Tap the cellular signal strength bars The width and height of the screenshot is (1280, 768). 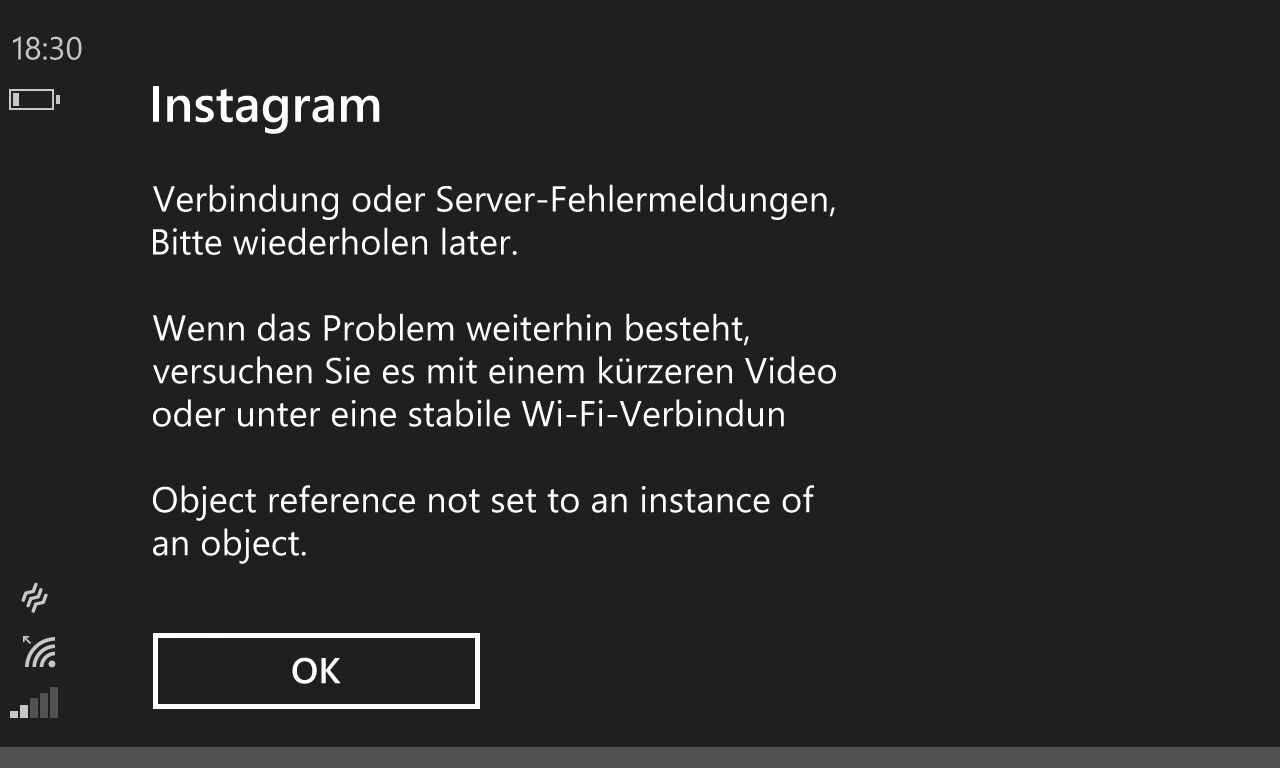(34, 702)
